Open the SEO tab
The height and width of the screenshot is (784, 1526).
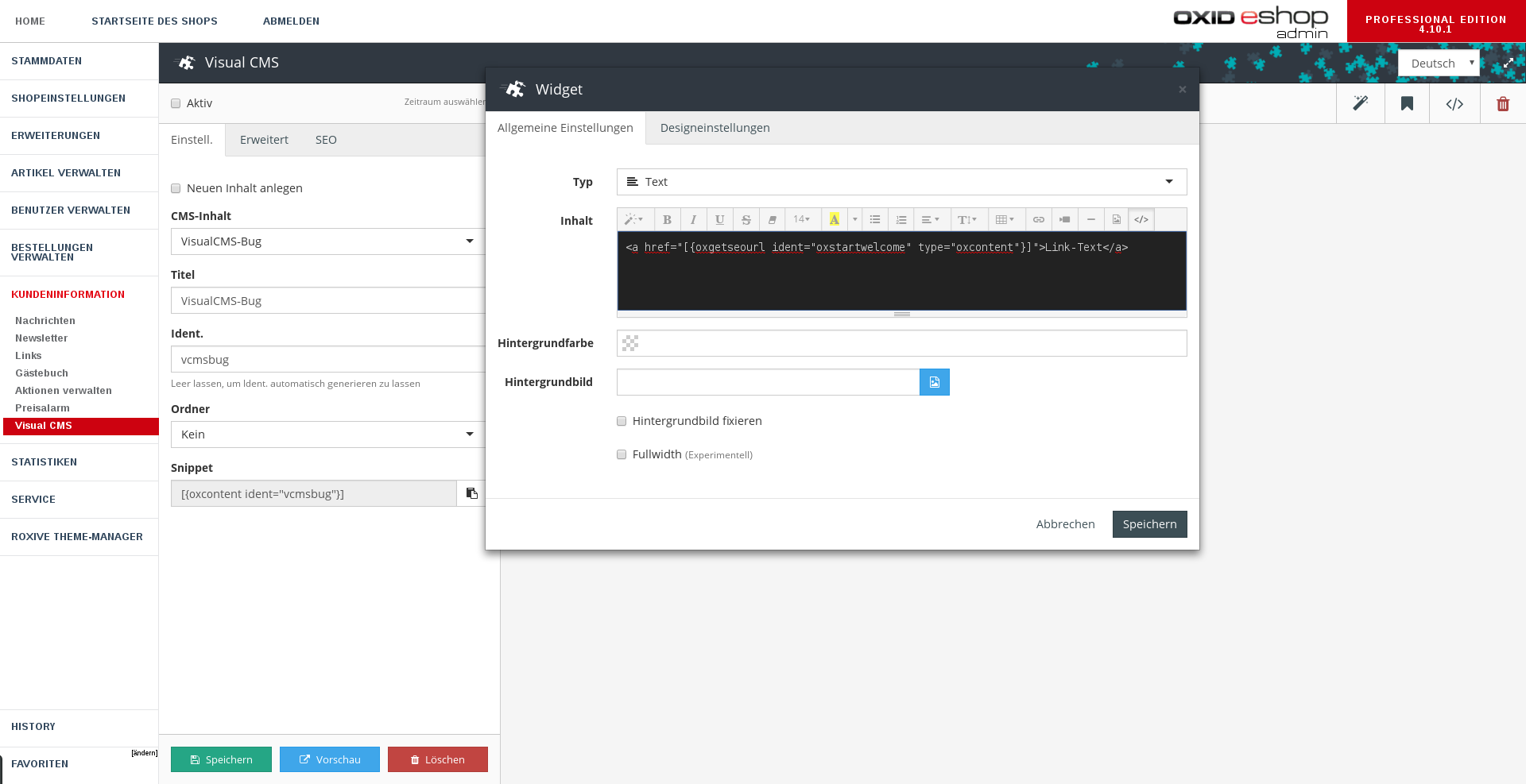[x=326, y=140]
